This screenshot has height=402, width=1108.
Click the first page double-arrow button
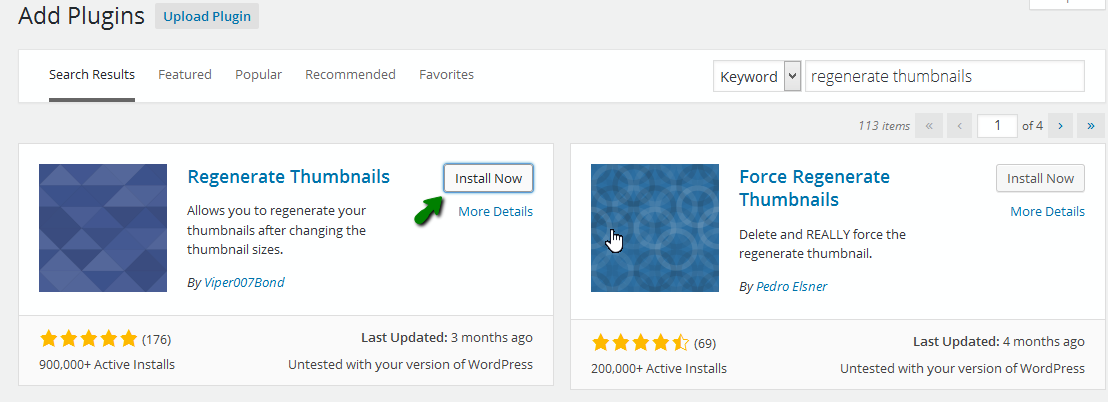(929, 126)
